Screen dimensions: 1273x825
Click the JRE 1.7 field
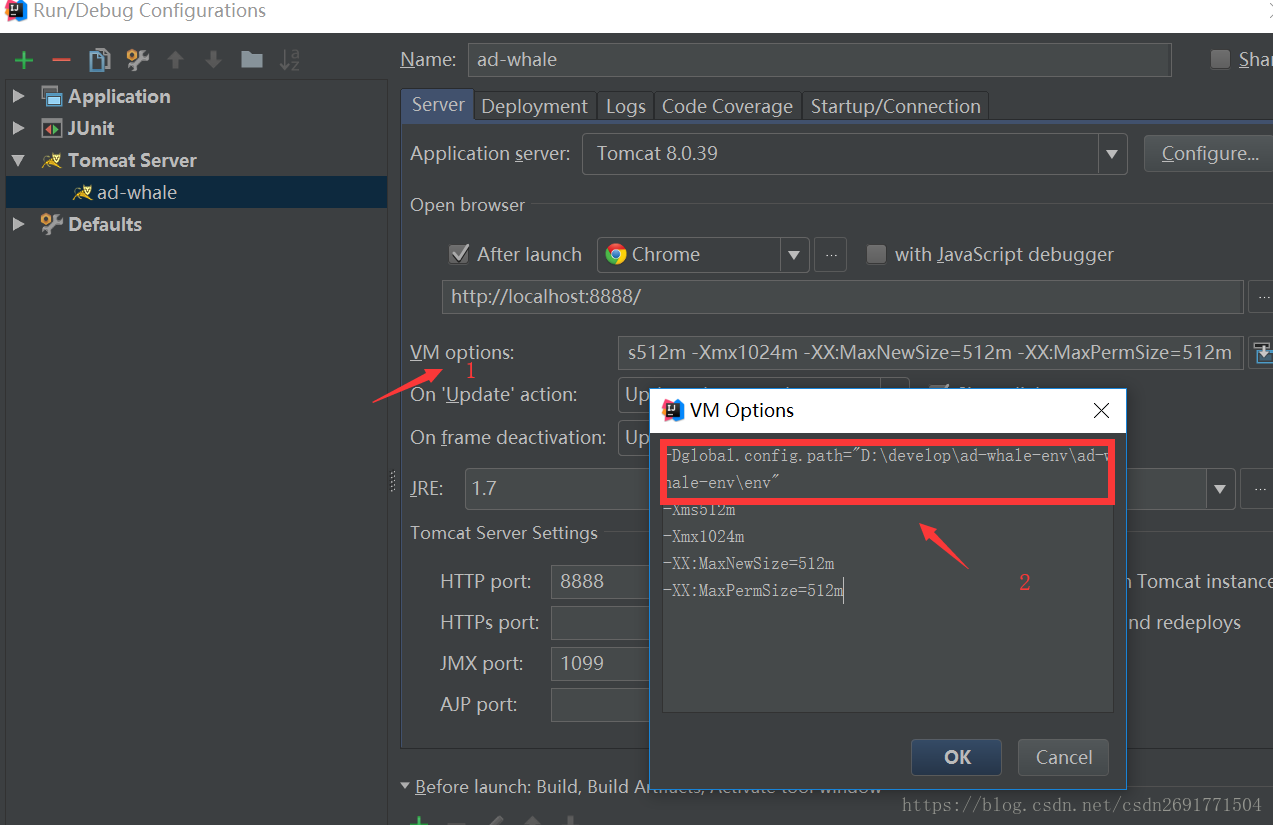pyautogui.click(x=556, y=489)
